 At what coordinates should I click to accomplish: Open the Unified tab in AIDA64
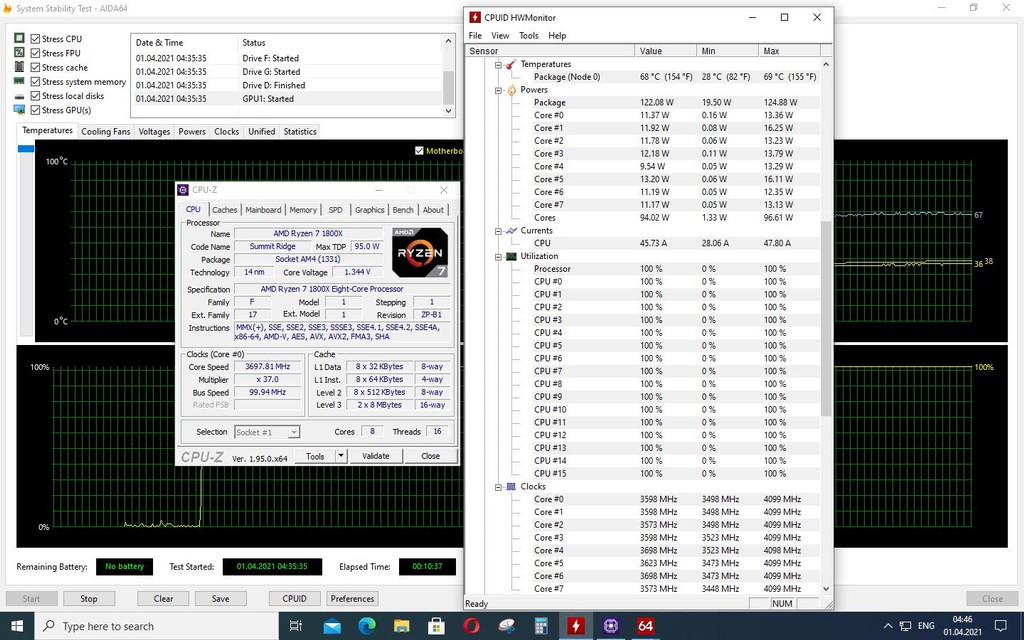pyautogui.click(x=261, y=131)
